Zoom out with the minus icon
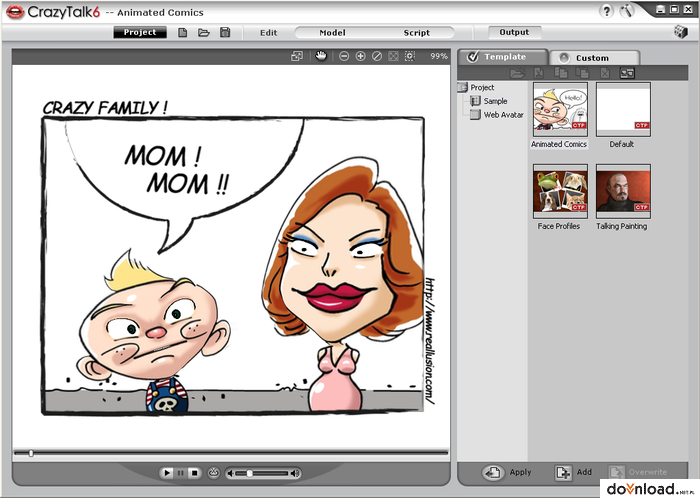The image size is (700, 498). (344, 56)
